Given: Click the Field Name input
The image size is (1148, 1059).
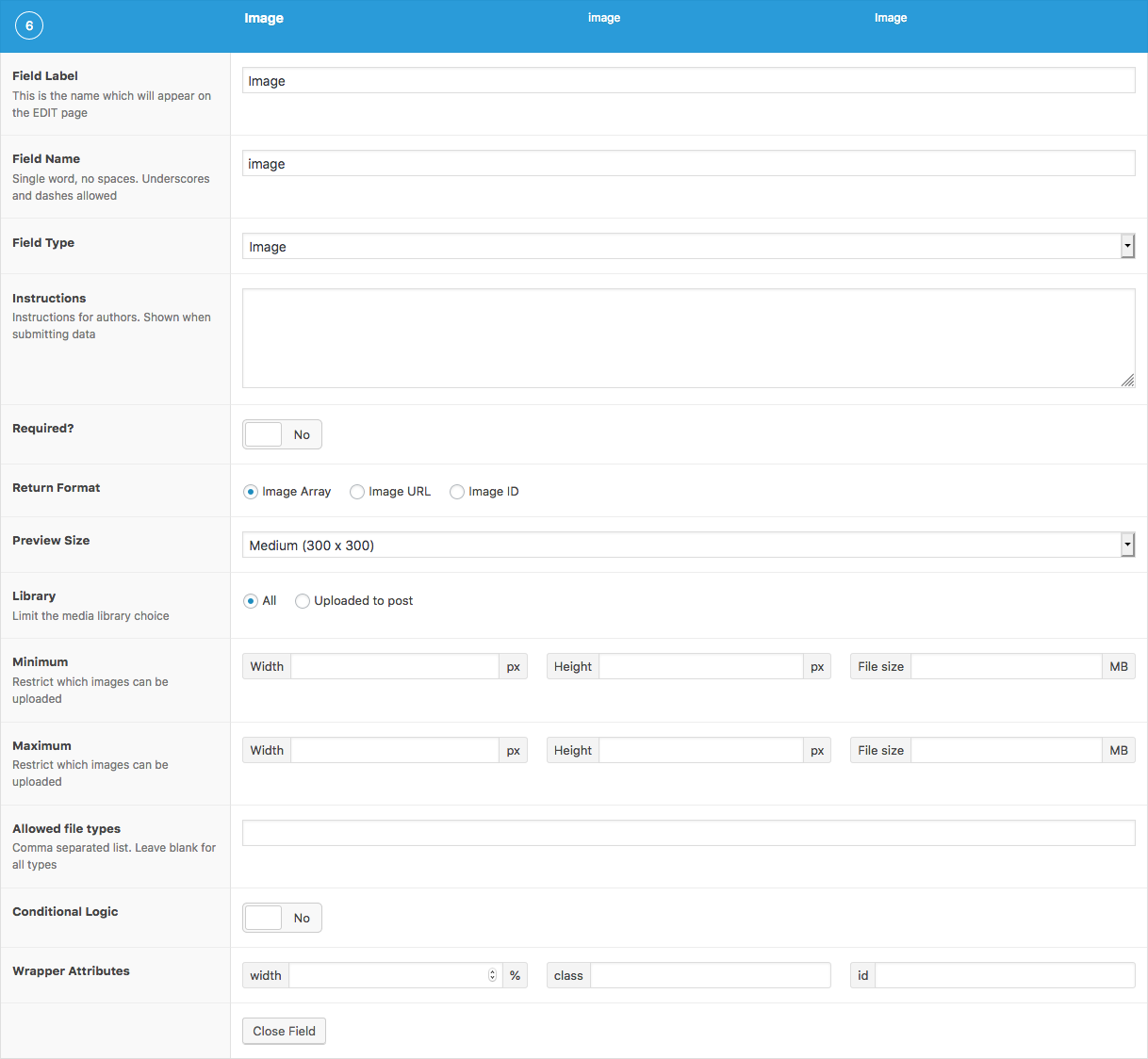Looking at the screenshot, I should coord(688,163).
